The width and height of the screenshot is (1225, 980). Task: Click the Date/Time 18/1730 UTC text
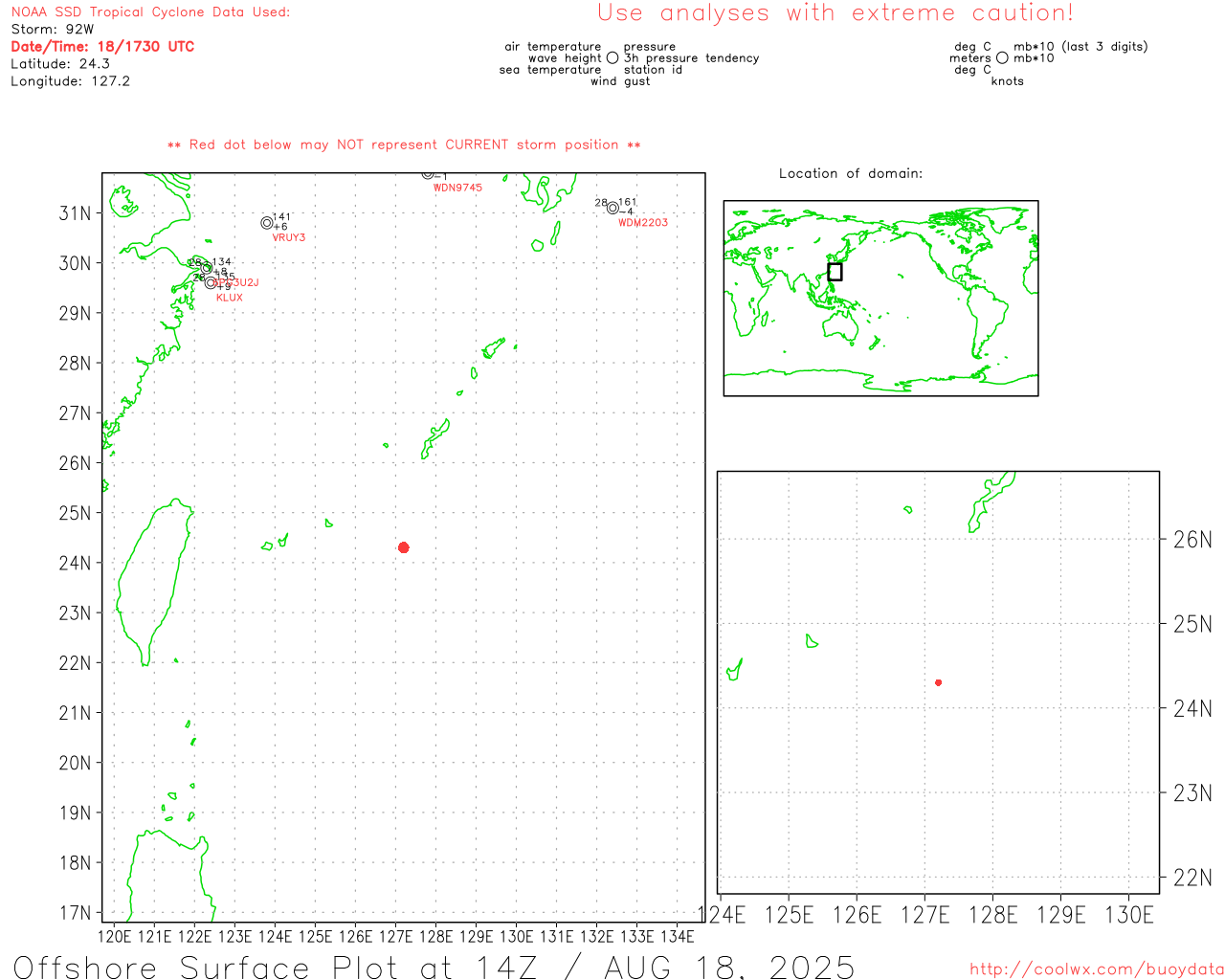(102, 47)
